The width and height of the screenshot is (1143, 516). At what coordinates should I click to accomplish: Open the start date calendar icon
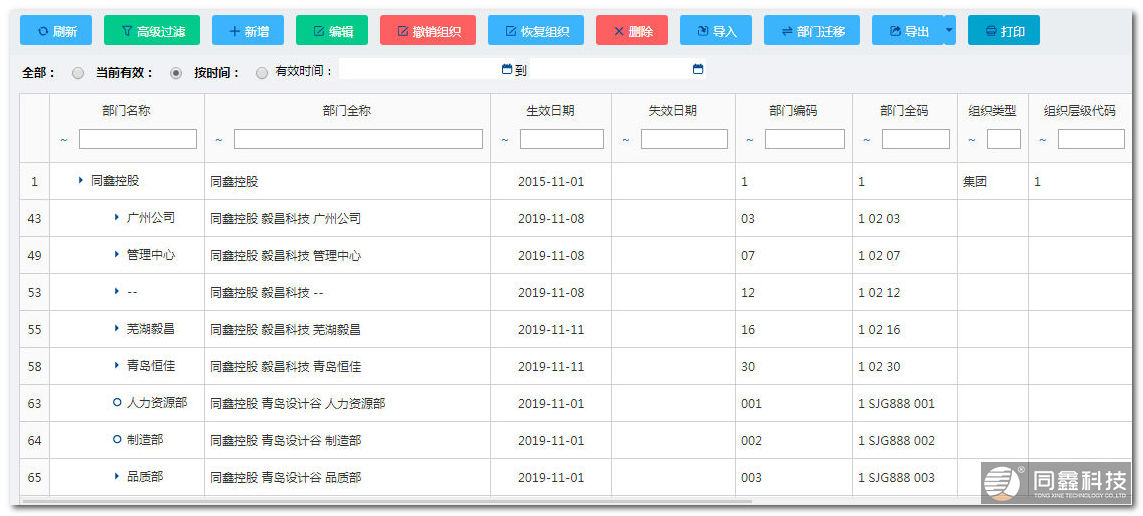(507, 70)
